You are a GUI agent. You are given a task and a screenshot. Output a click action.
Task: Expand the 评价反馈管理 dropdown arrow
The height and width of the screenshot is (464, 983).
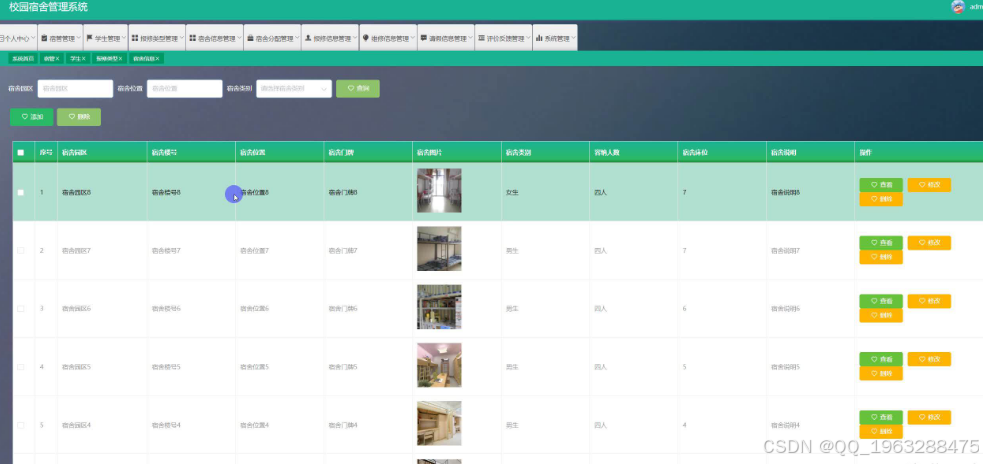click(x=528, y=38)
